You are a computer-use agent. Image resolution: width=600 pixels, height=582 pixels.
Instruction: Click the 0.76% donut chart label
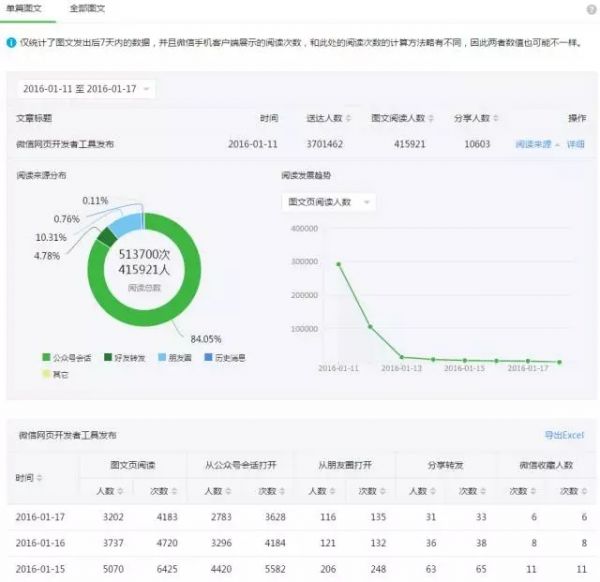(x=67, y=219)
